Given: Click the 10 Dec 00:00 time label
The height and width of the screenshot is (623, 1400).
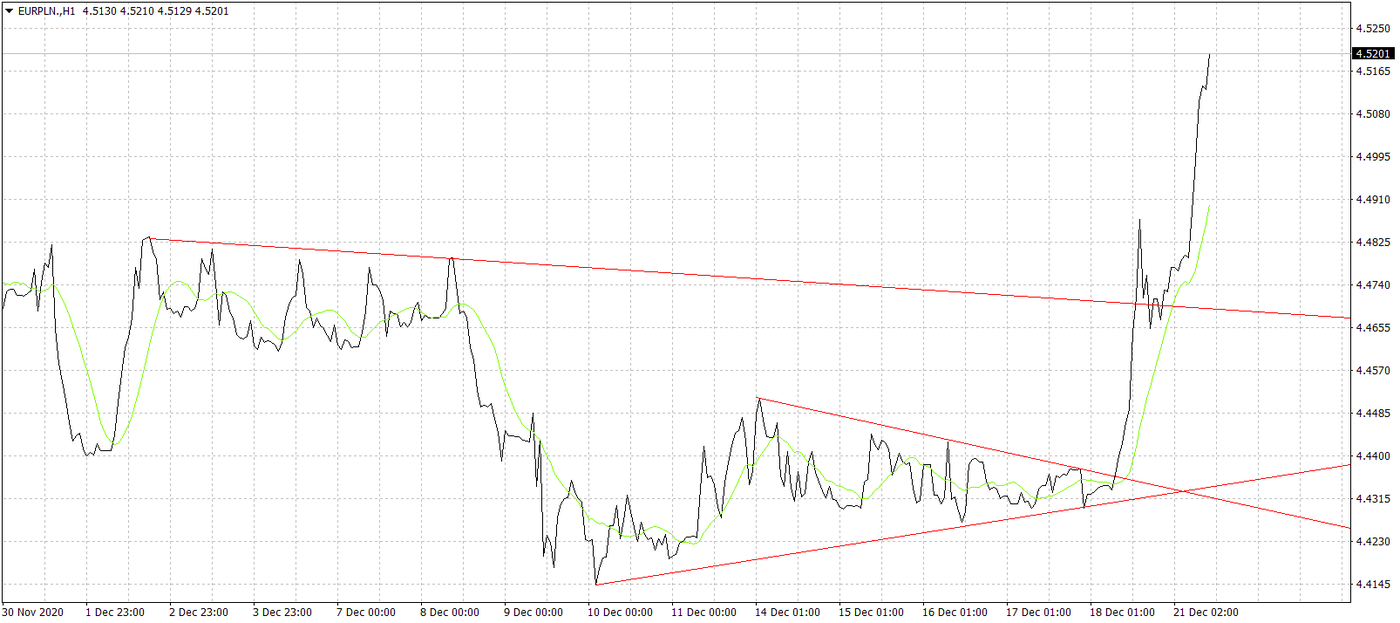Looking at the screenshot, I should 620,612.
